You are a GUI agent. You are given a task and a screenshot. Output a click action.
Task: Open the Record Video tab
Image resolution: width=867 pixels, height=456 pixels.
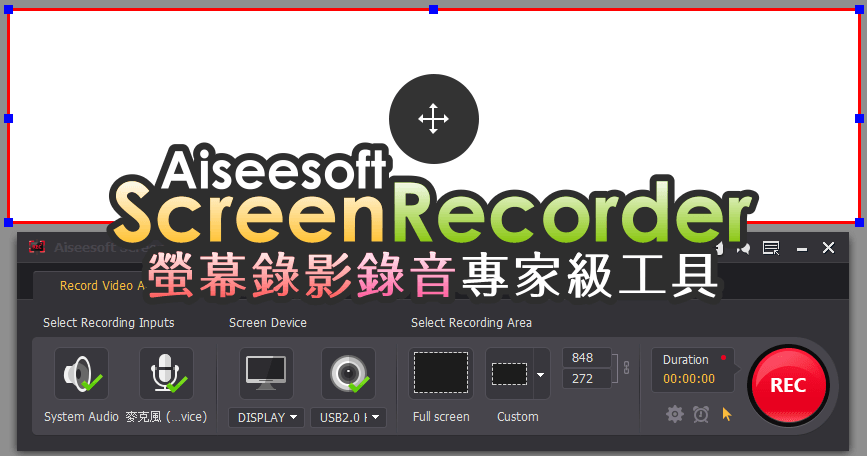(102, 286)
